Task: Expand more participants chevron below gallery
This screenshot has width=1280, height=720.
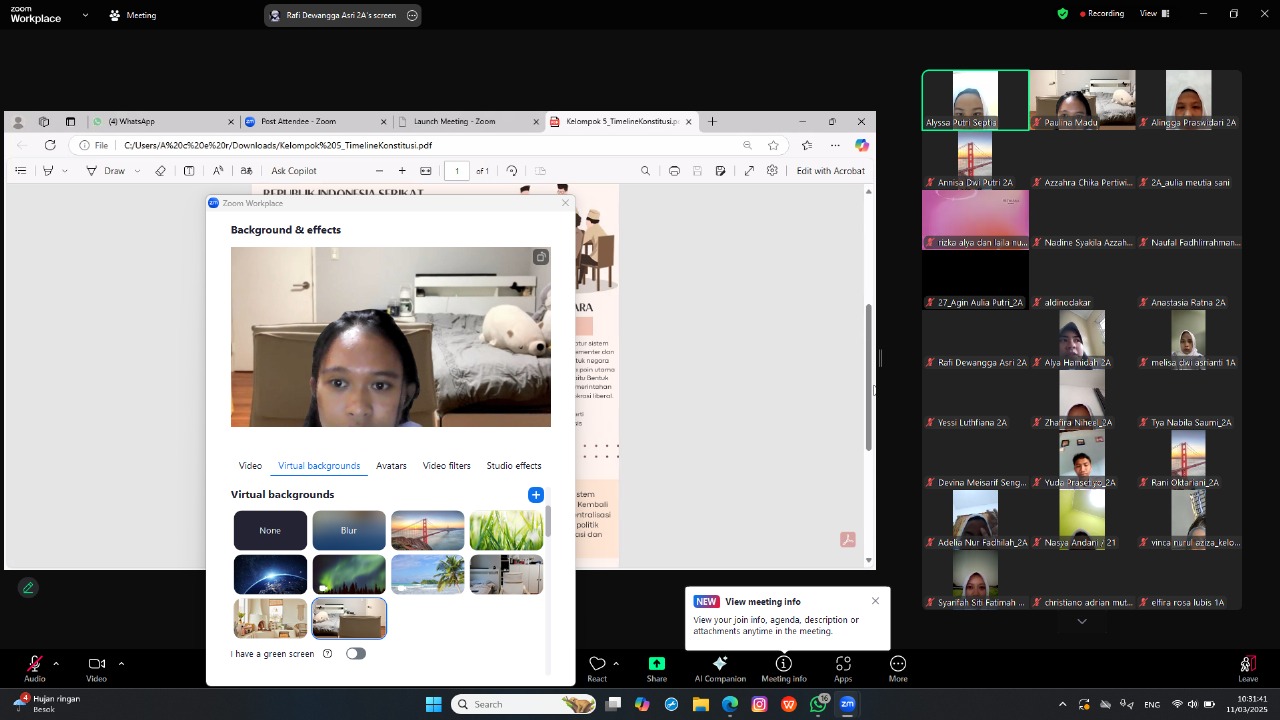Action: pyautogui.click(x=1081, y=621)
